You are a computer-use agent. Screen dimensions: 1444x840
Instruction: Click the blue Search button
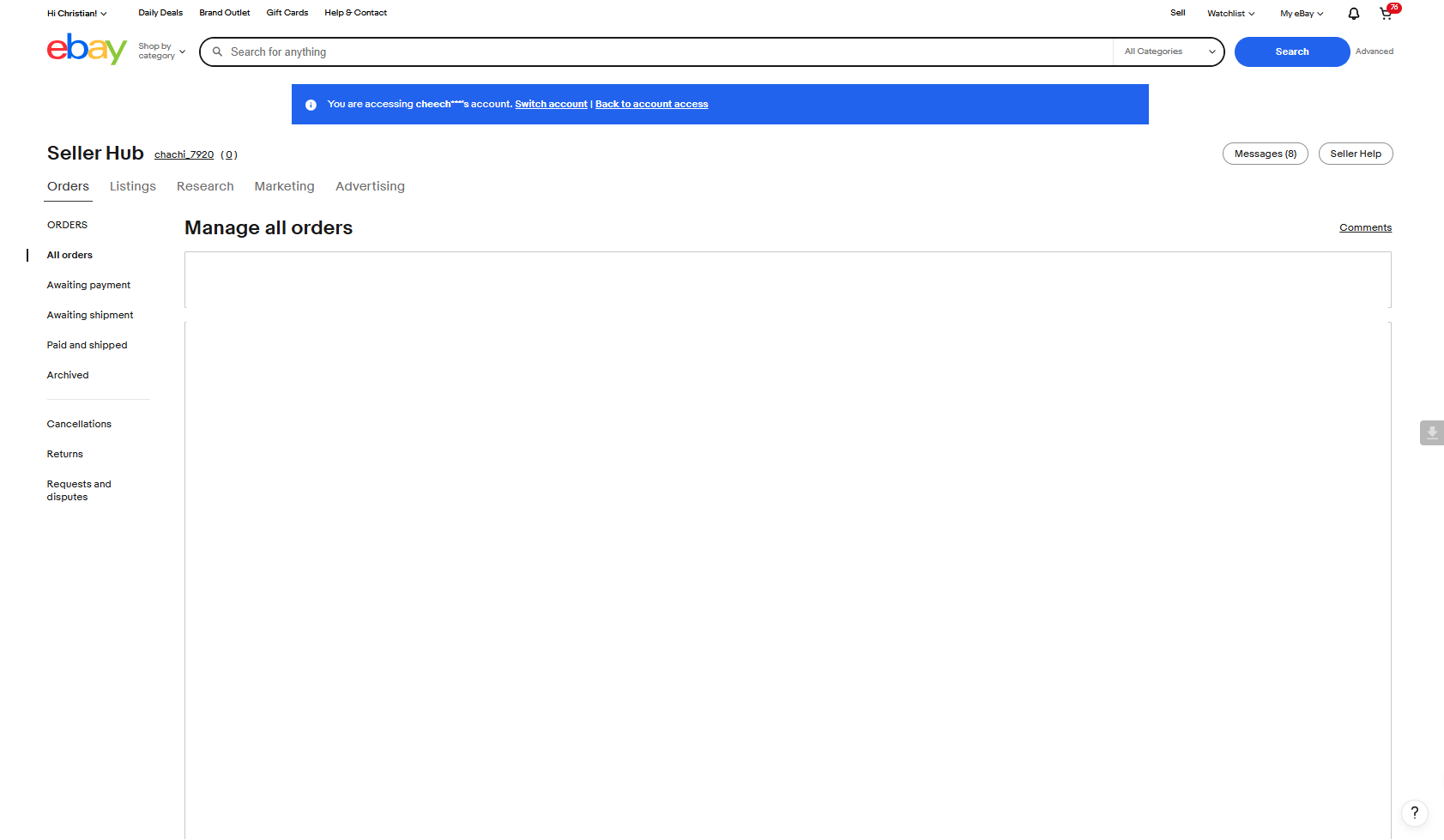pos(1292,51)
